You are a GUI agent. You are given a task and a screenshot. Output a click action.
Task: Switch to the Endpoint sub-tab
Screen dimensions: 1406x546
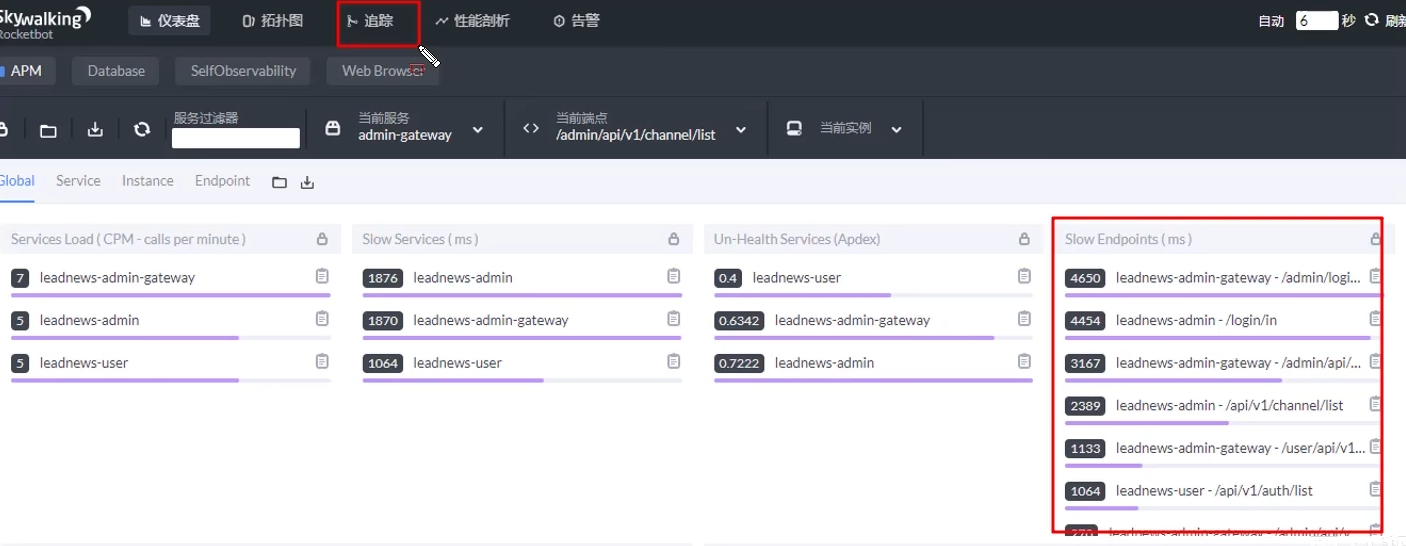222,181
